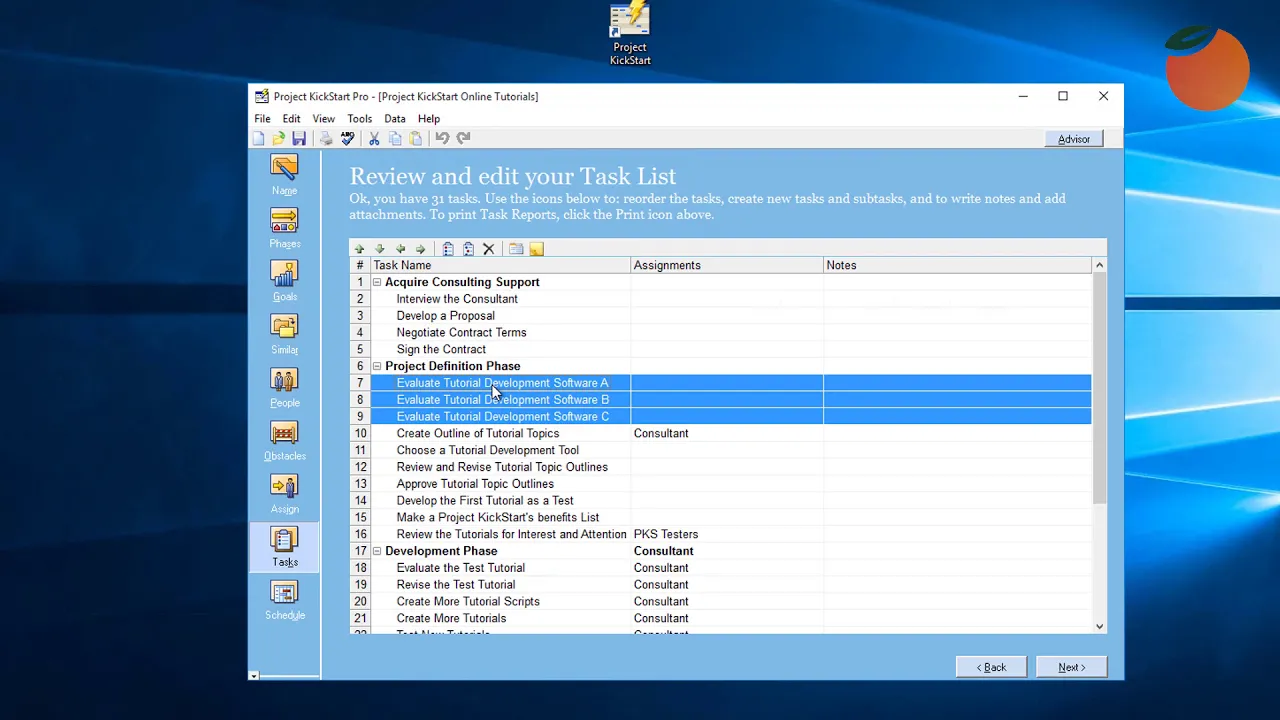Go to the Similar step in sidebar
Screen dimensions: 1280x720
[x=284, y=334]
